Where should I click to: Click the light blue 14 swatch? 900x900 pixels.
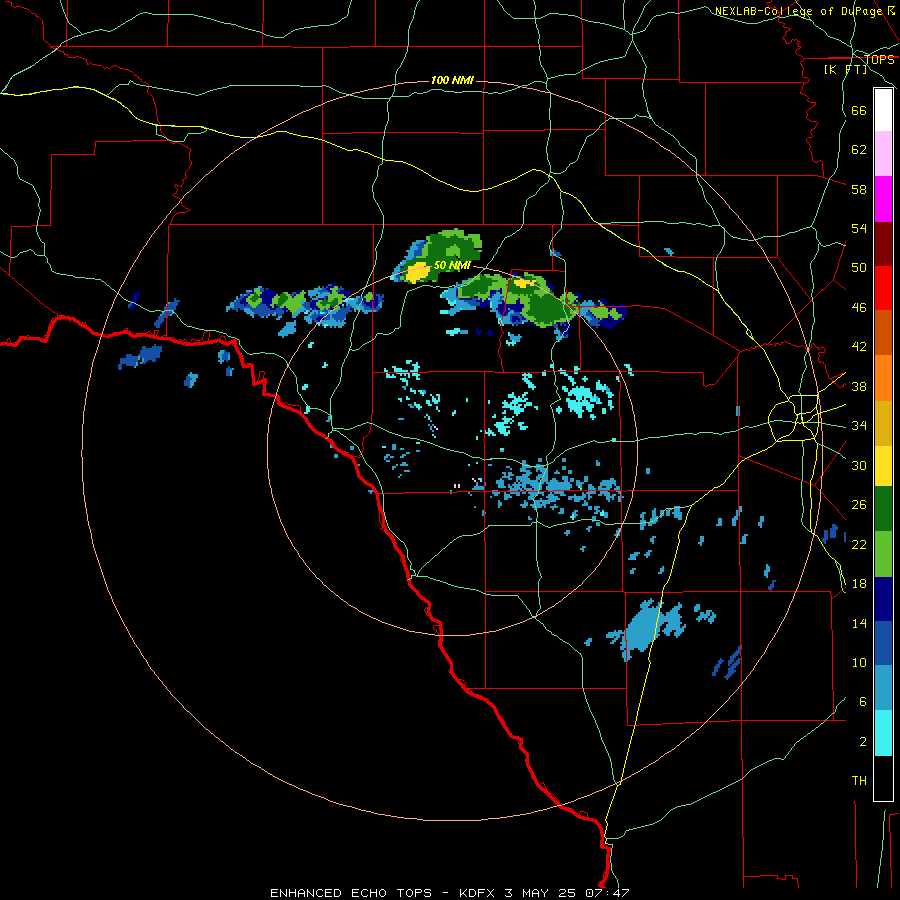[x=883, y=688]
